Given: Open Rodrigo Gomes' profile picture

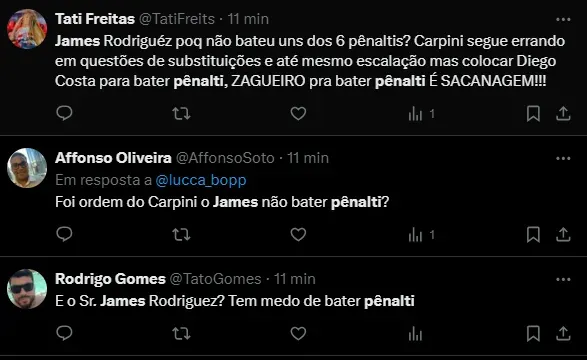Looking at the screenshot, I should 27,289.
